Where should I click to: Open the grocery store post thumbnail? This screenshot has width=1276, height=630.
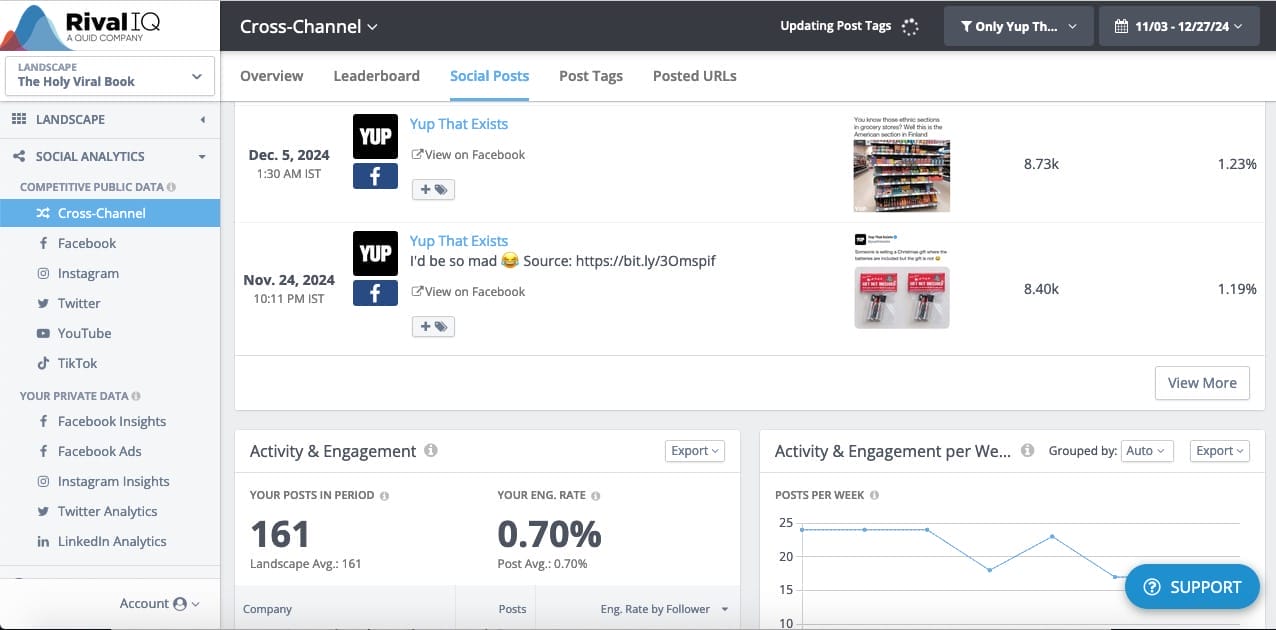[x=901, y=165]
